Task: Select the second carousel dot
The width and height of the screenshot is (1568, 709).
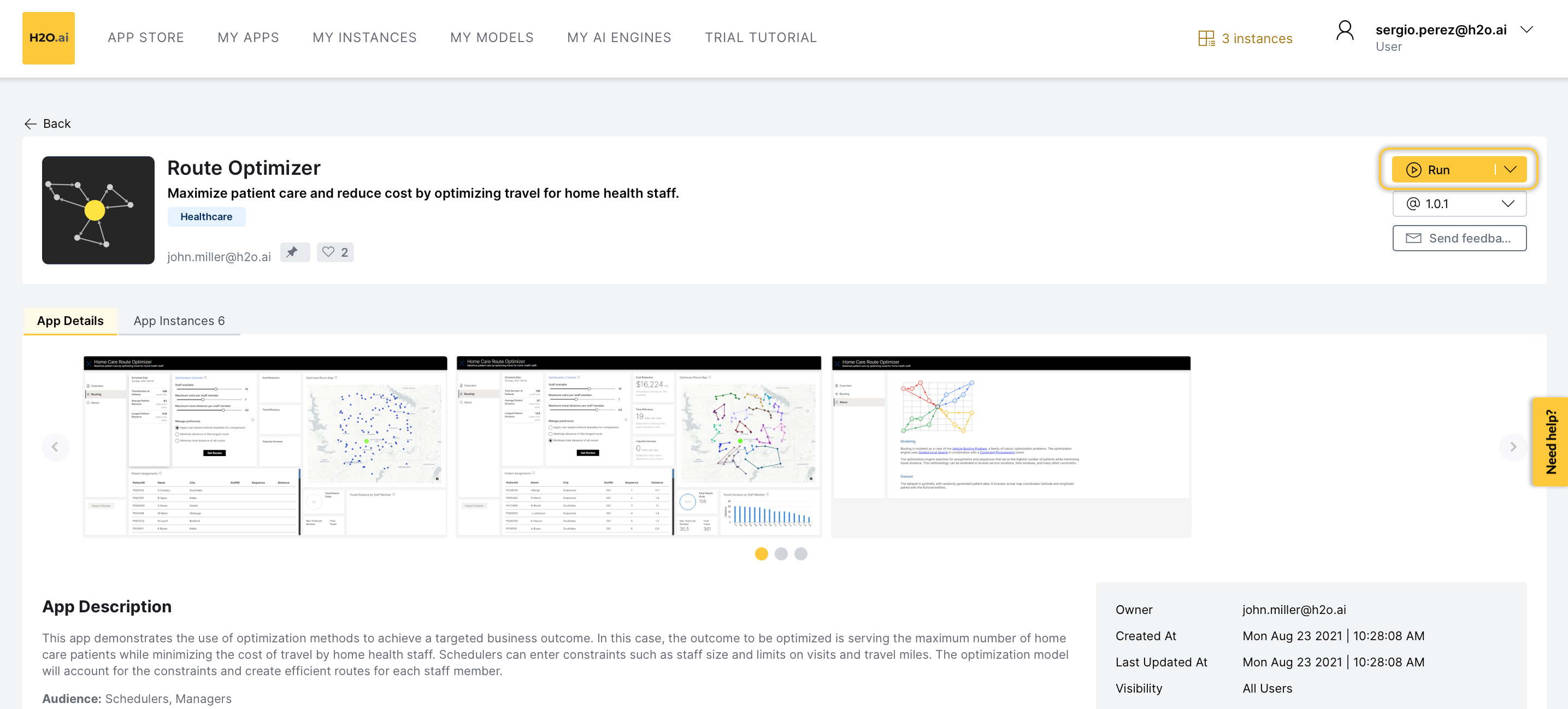Action: tap(781, 554)
